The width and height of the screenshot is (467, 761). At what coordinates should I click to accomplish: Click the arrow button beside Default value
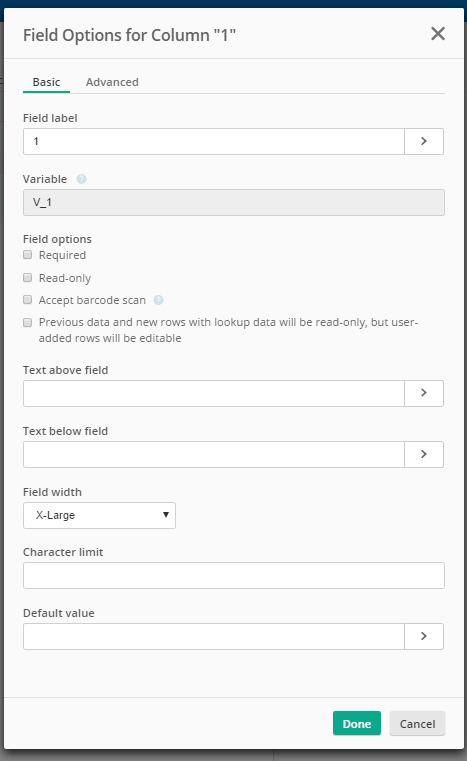point(424,636)
